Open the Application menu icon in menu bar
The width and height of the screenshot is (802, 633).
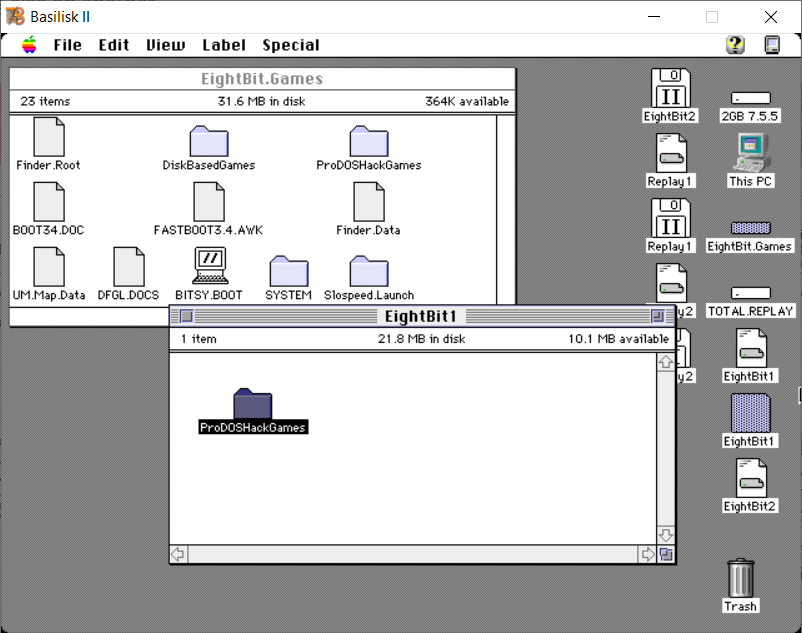tap(772, 45)
